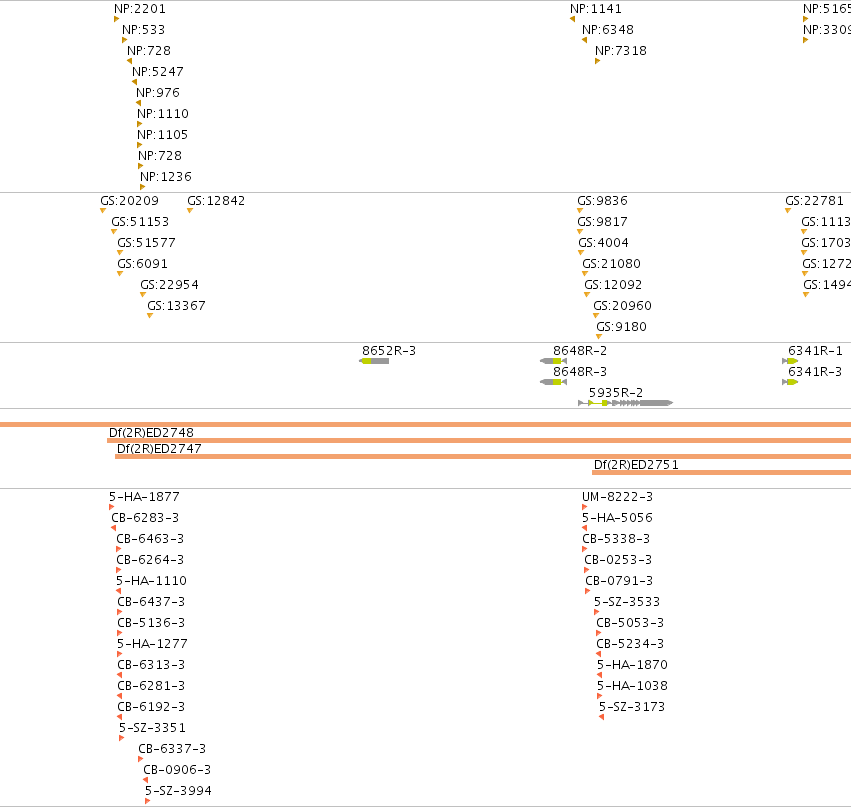The height and width of the screenshot is (807, 851).
Task: Click the 5-HA-1870 feature label
Action: tap(632, 664)
